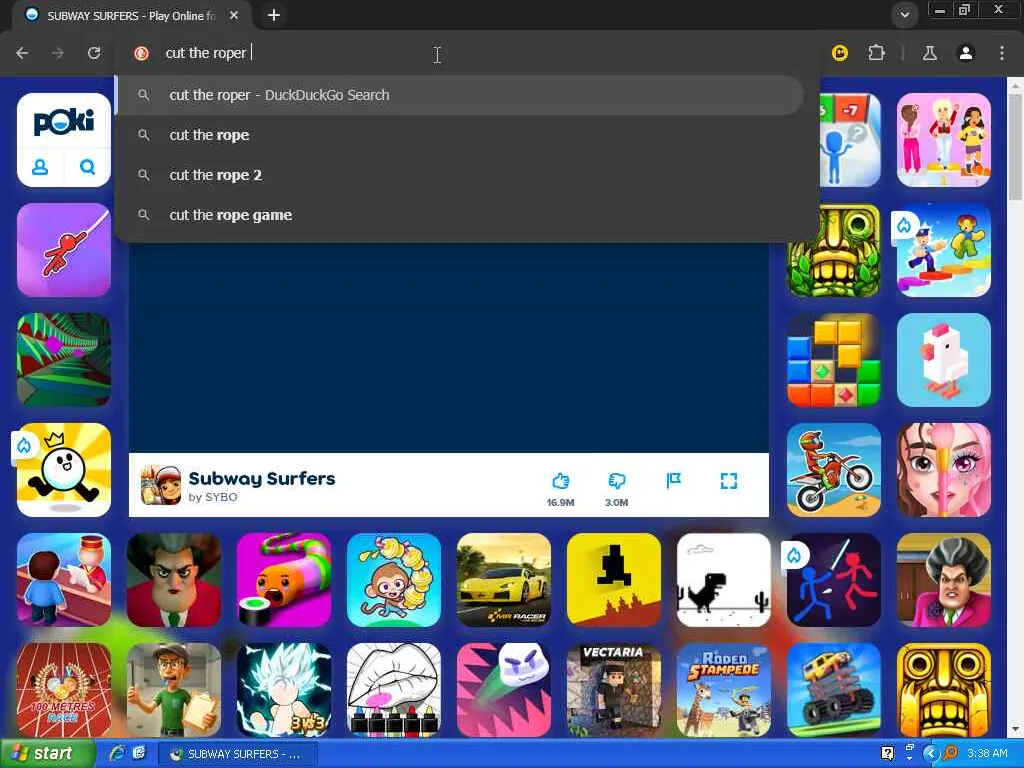This screenshot has height=768, width=1024.
Task: Open the Vectaria game thumbnail
Action: 614,690
